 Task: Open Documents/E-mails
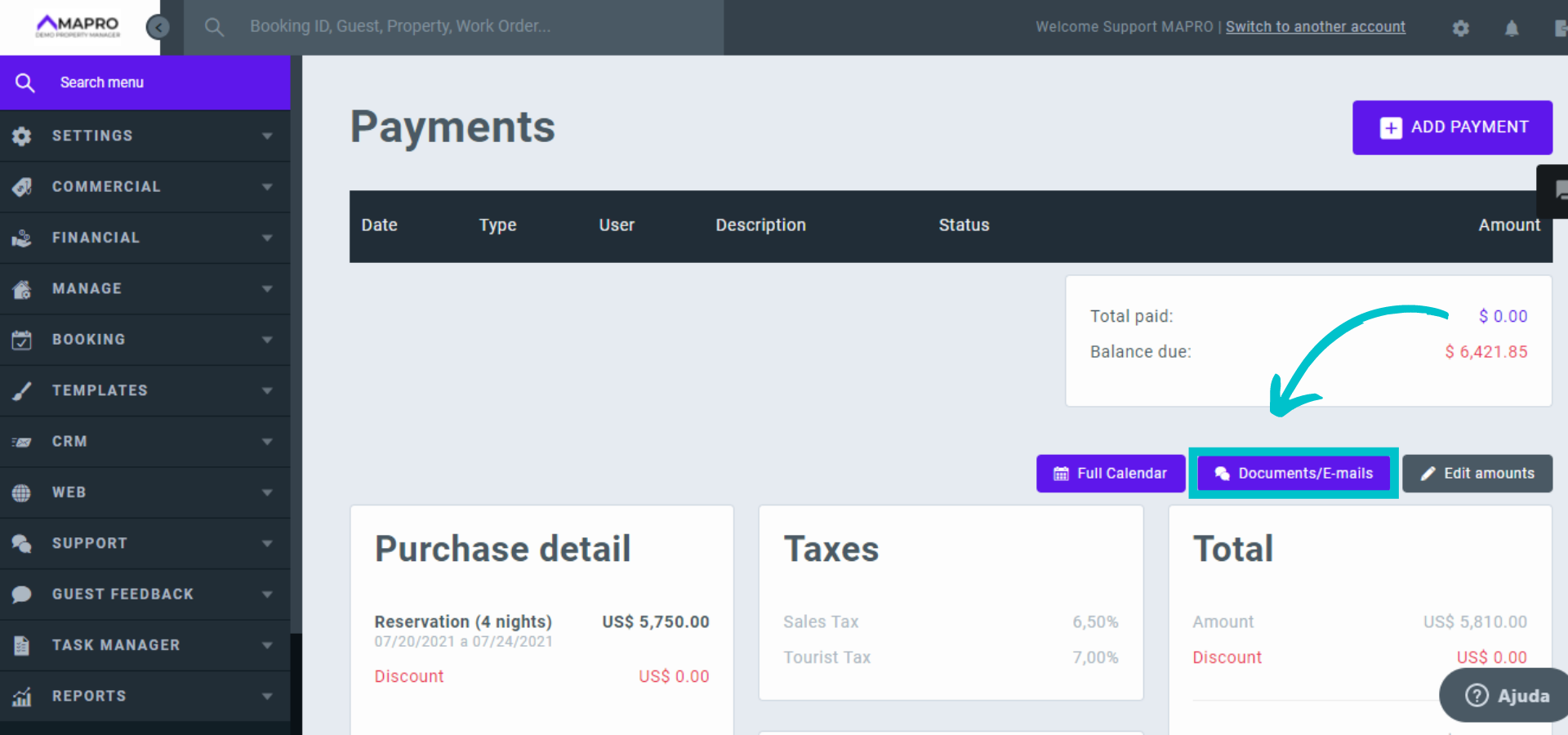(1293, 474)
